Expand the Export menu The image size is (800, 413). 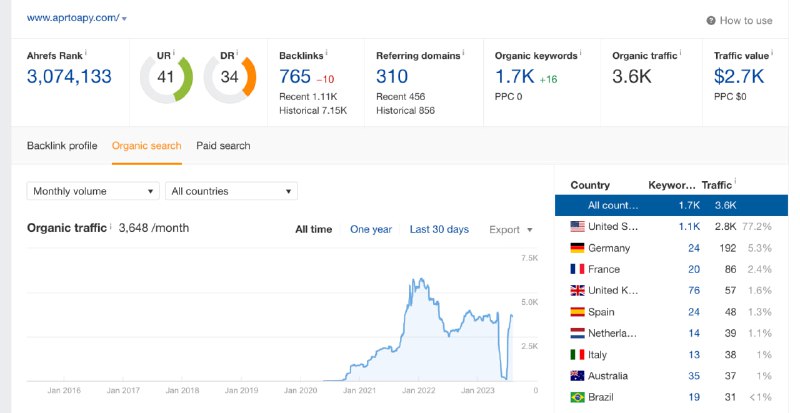(x=510, y=230)
